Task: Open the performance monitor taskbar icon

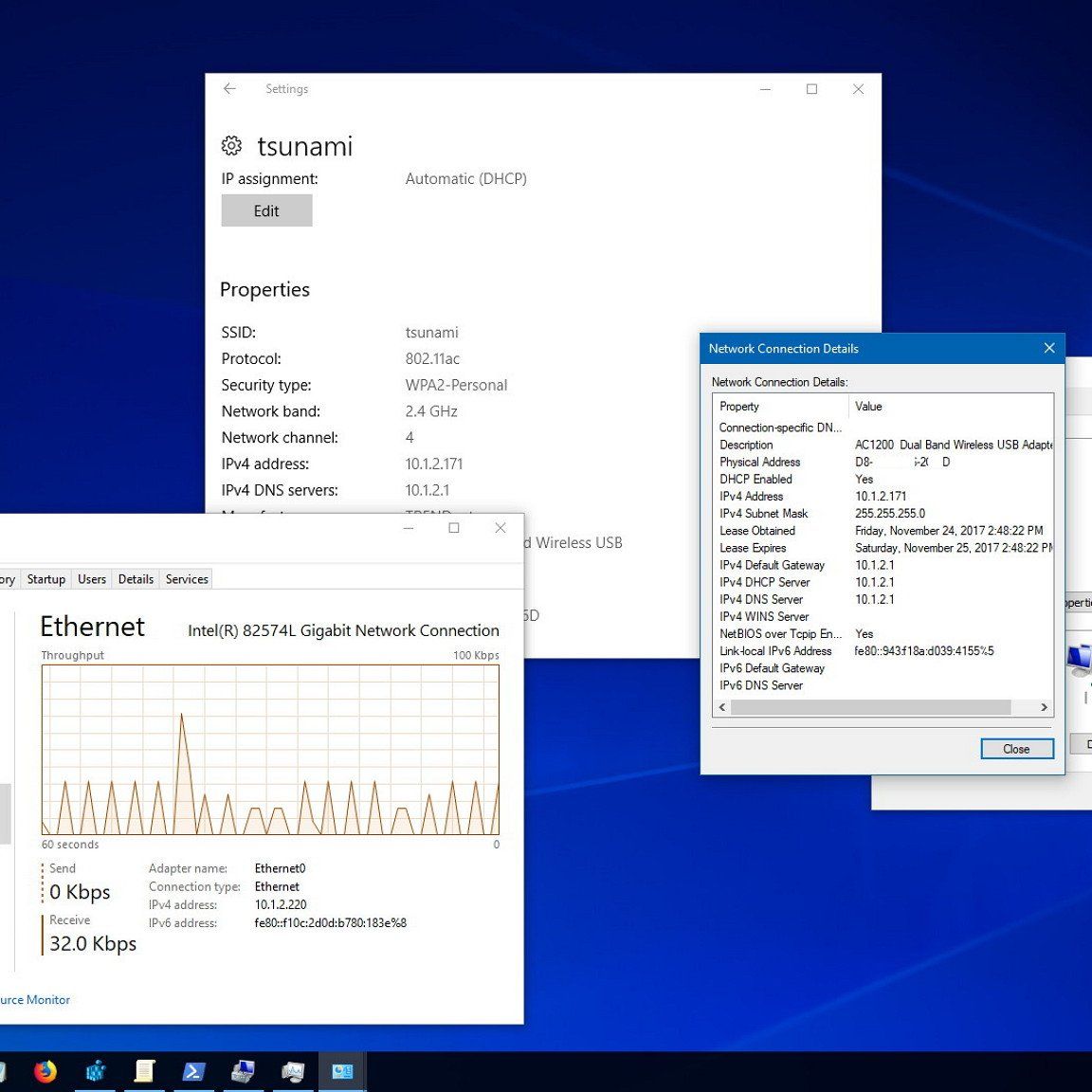Action: click(x=293, y=1071)
